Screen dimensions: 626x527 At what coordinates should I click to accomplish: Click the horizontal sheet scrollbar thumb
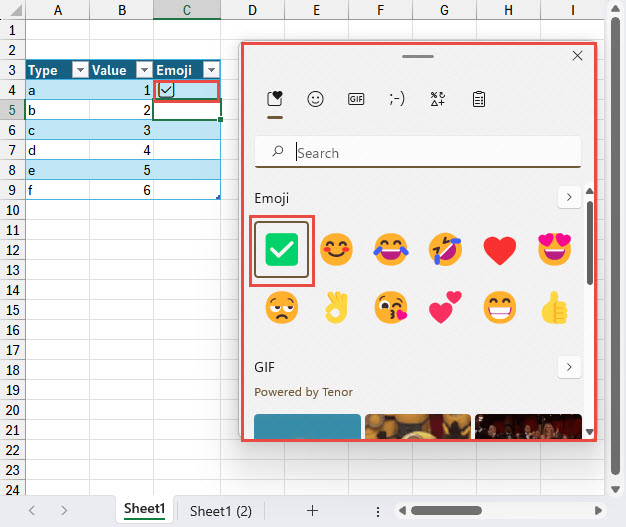446,511
